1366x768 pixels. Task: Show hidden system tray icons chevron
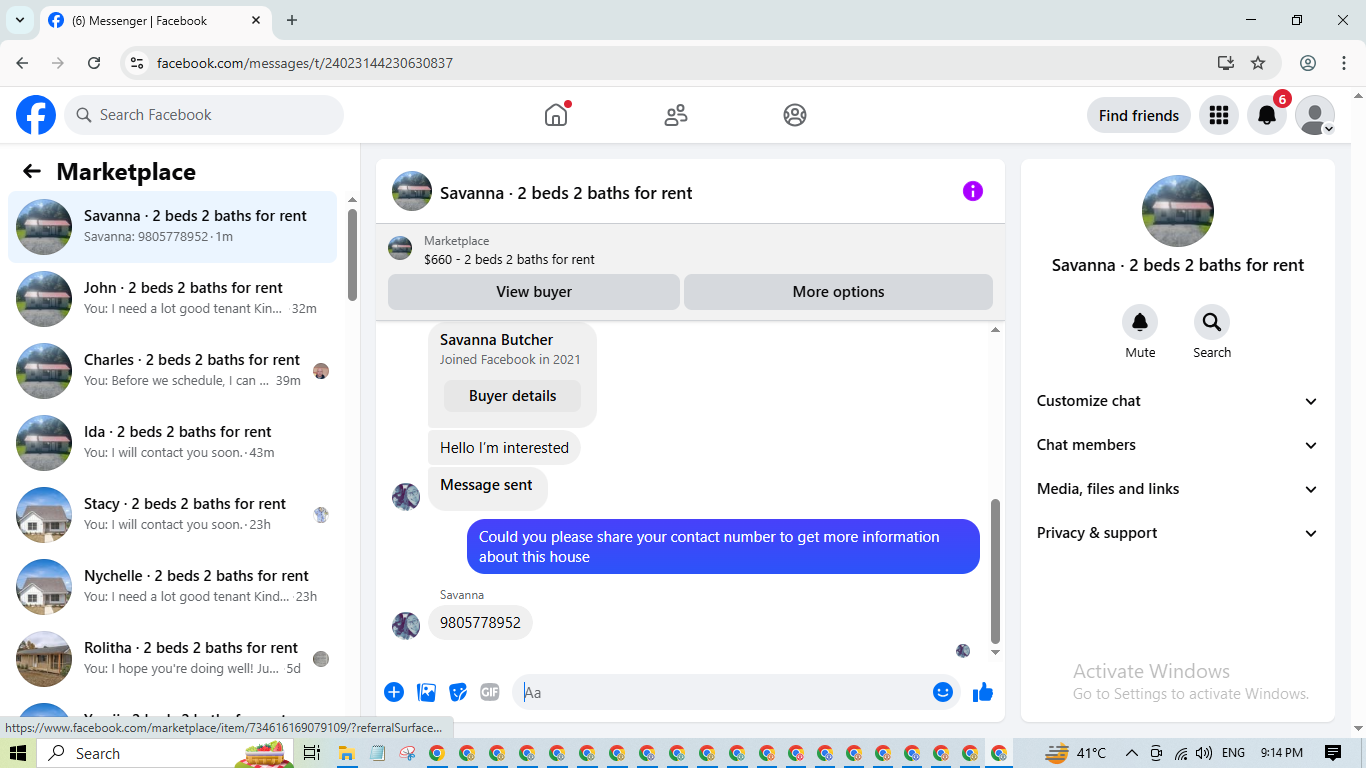(x=1131, y=753)
